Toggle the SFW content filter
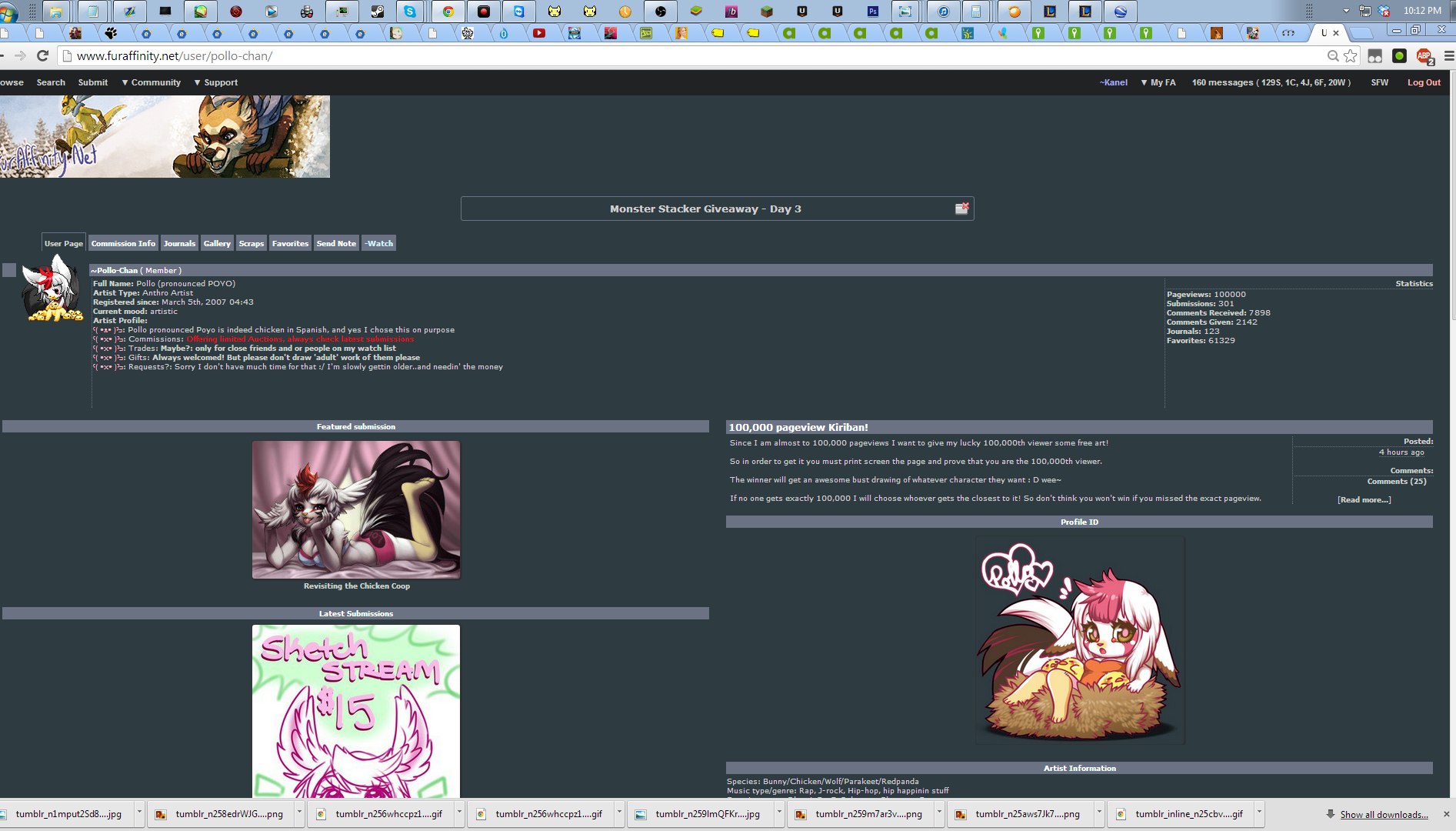The image size is (1456, 831). [1379, 82]
